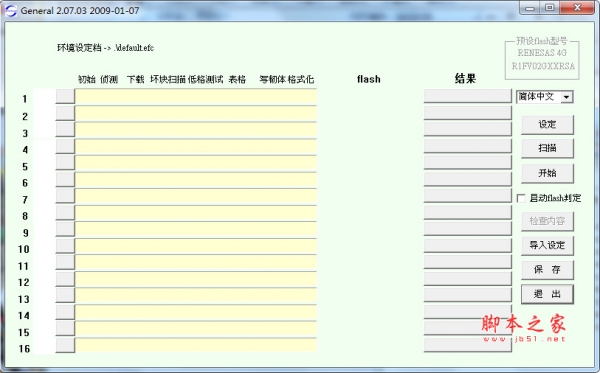
Task: Click the 保存 save button
Action: coord(547,270)
